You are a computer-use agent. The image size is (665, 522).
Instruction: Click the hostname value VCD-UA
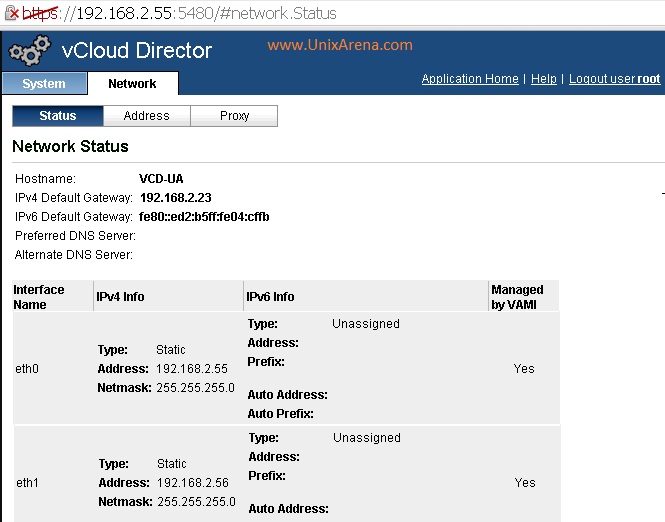161,179
